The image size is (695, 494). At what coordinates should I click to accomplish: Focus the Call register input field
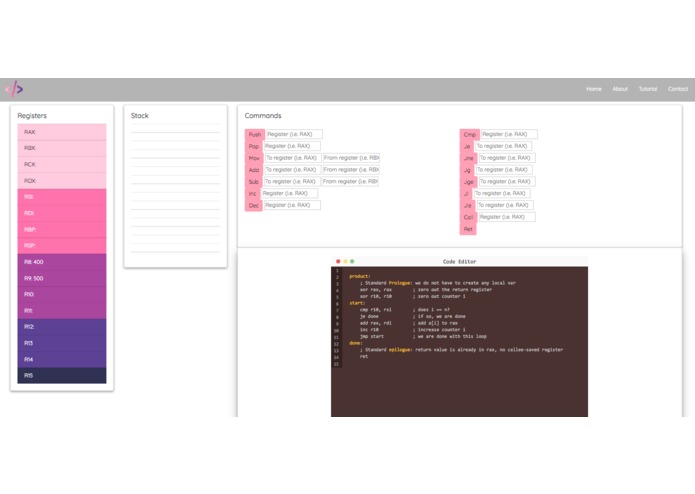(x=507, y=217)
